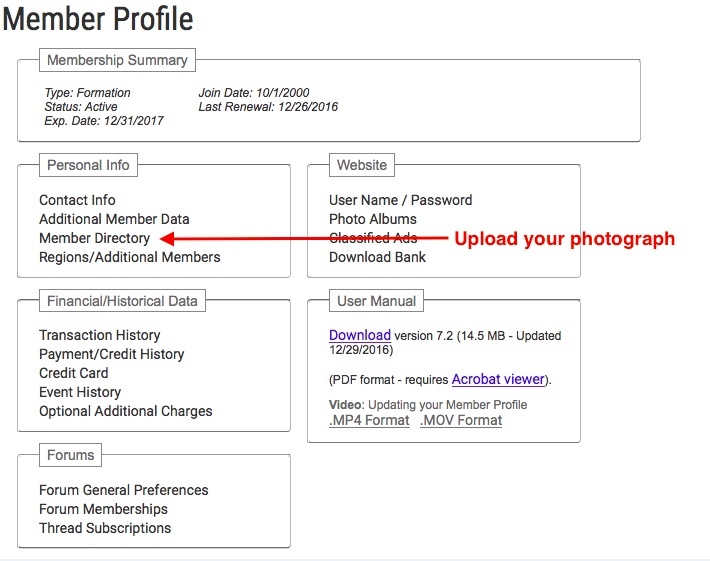Open Regions/Additional Members
This screenshot has height=561, width=710.
click(130, 257)
